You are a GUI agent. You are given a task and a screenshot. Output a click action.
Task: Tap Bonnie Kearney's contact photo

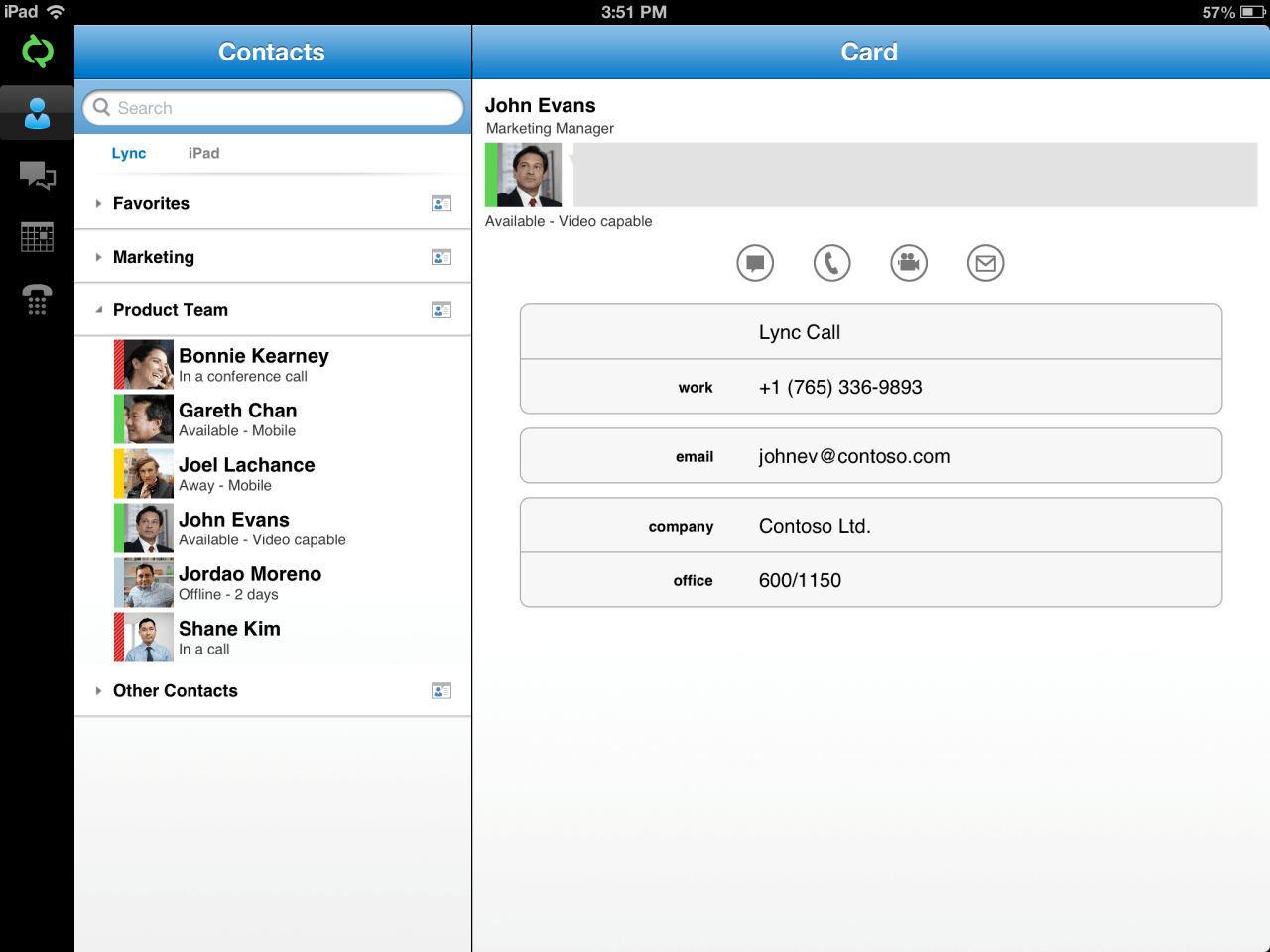149,365
